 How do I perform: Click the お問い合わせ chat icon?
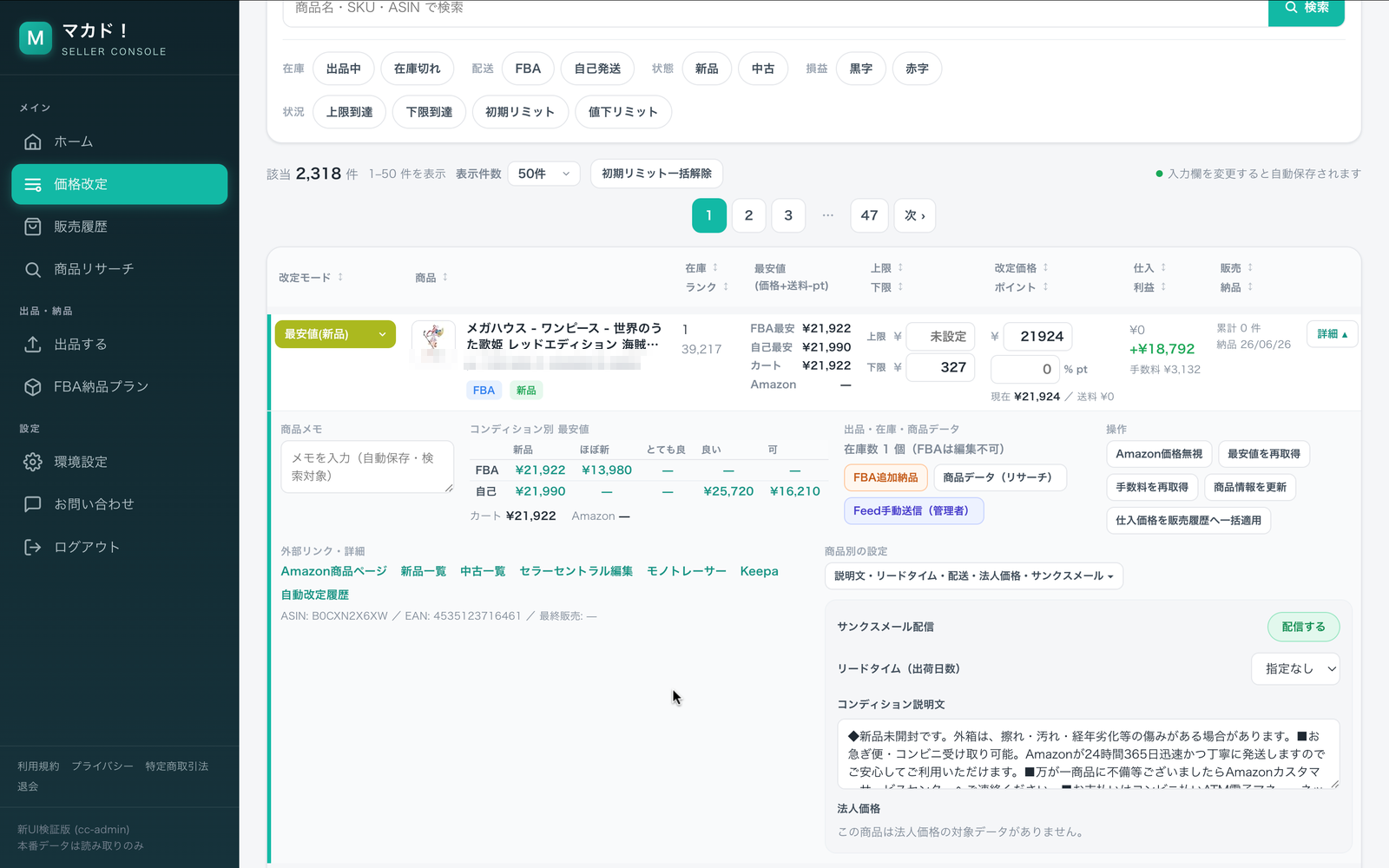click(33, 504)
